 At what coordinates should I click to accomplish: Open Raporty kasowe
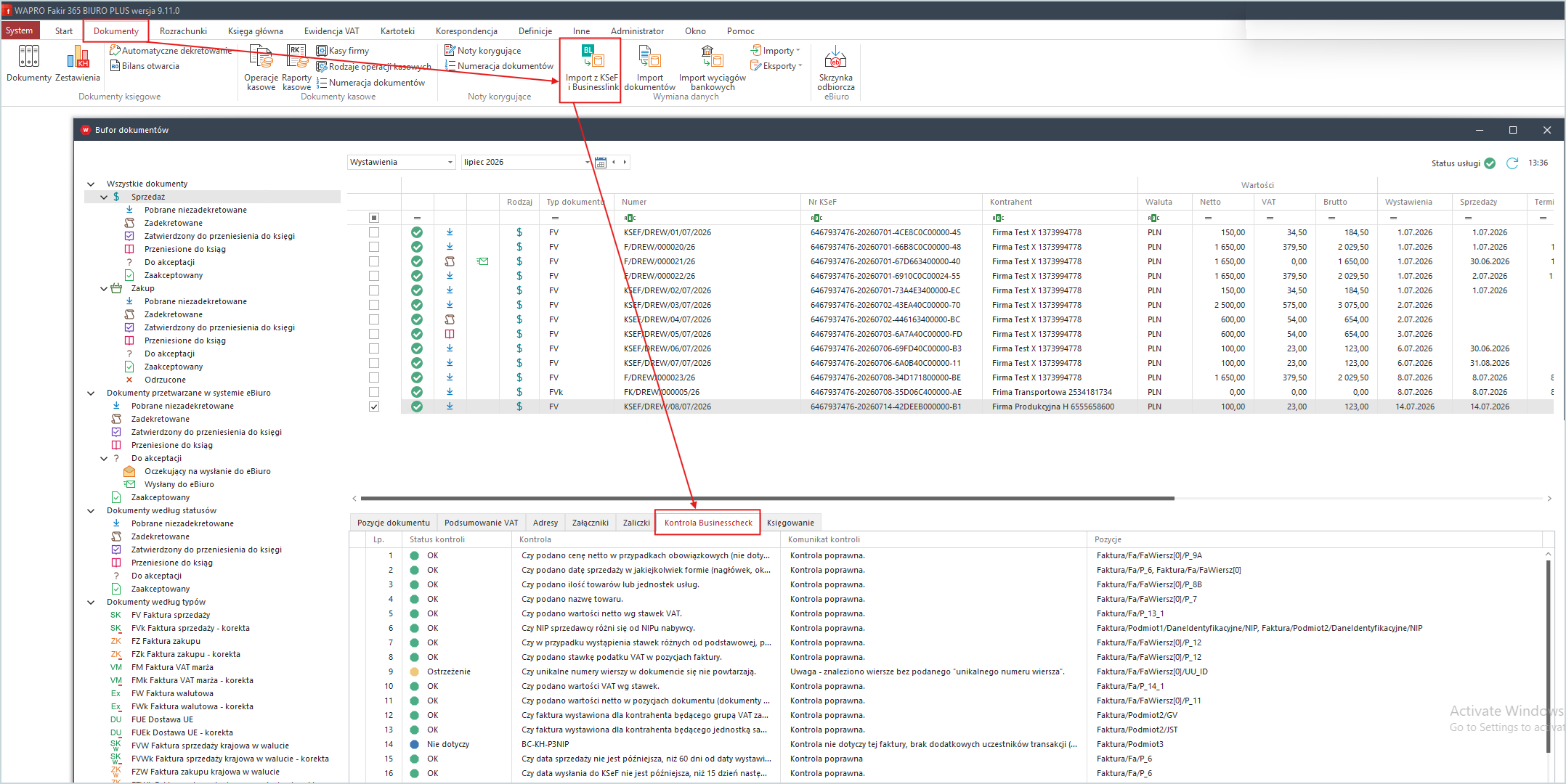click(x=296, y=68)
